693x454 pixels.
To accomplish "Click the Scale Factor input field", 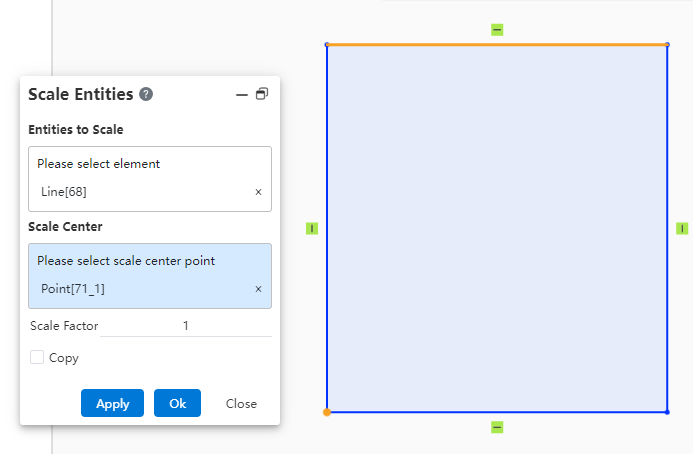I will pyautogui.click(x=185, y=326).
